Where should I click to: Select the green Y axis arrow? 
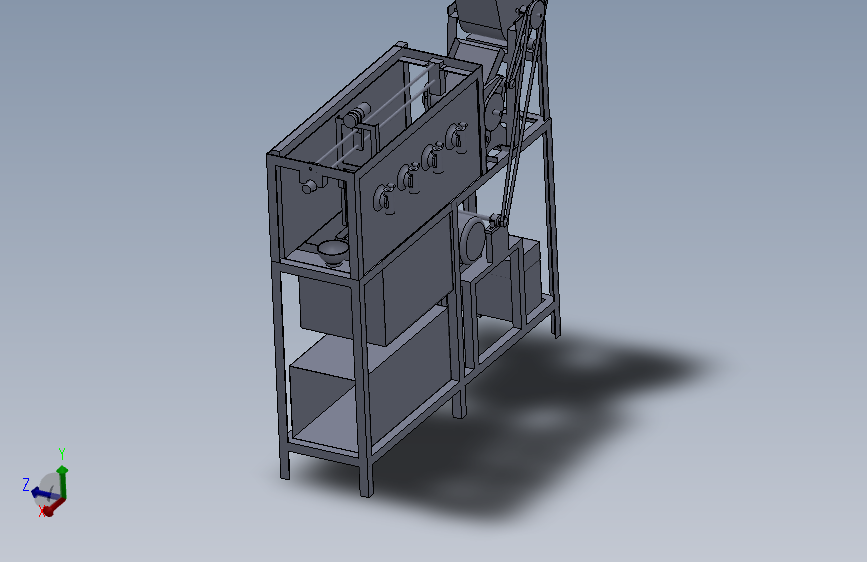click(x=63, y=481)
